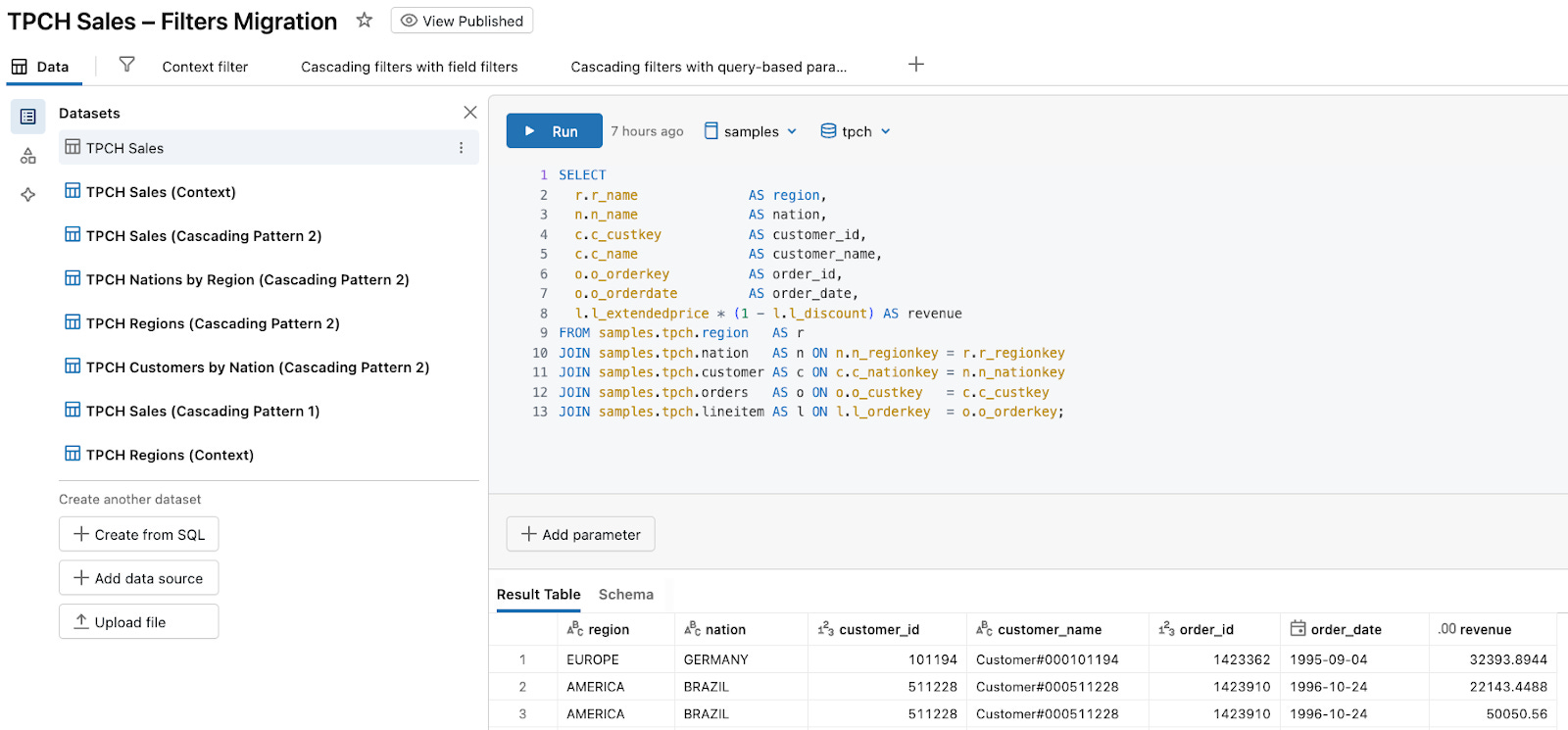The width and height of the screenshot is (1568, 730).
Task: Open Cascading filters with field filters page
Action: coord(409,67)
